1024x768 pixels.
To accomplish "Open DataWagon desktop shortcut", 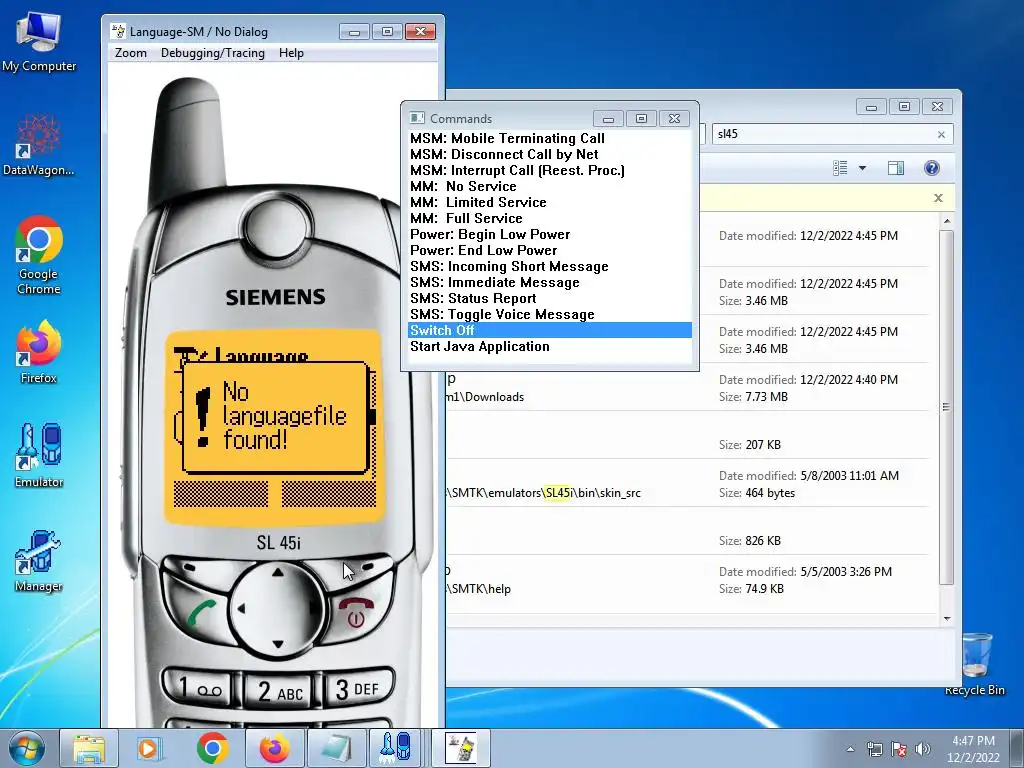I will tap(39, 145).
